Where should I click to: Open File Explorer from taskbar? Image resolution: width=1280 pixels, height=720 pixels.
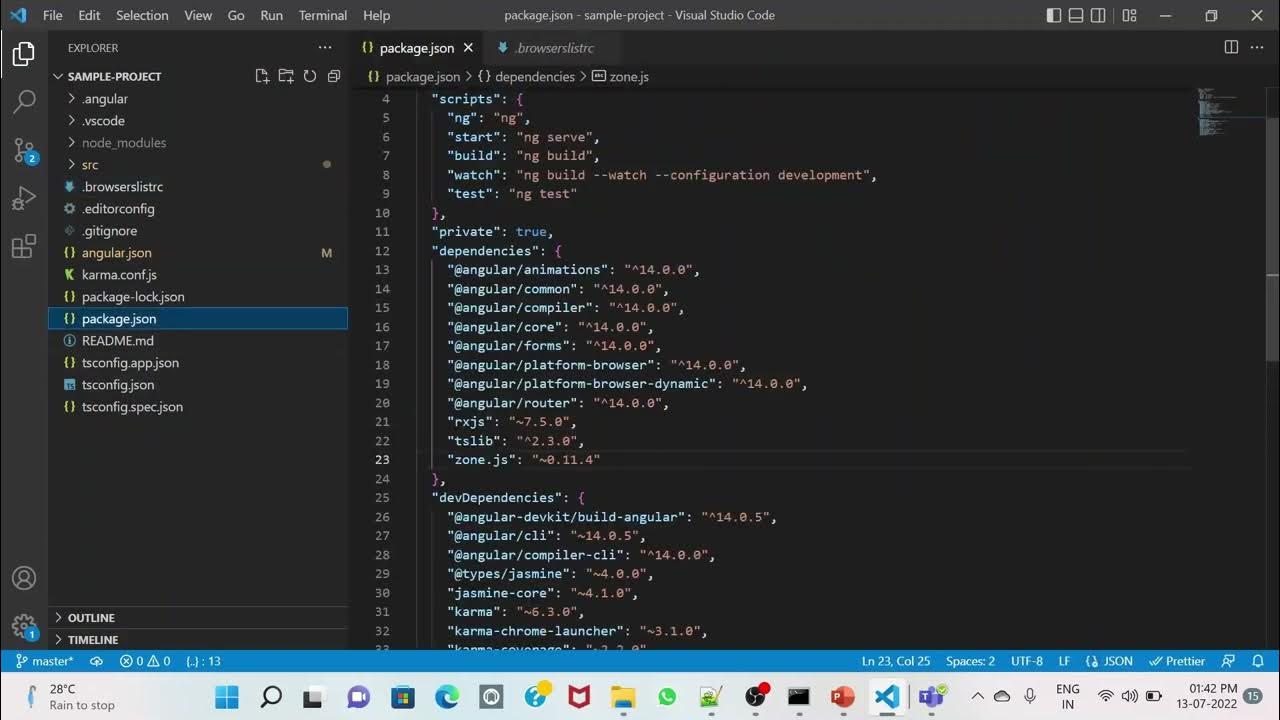(623, 696)
